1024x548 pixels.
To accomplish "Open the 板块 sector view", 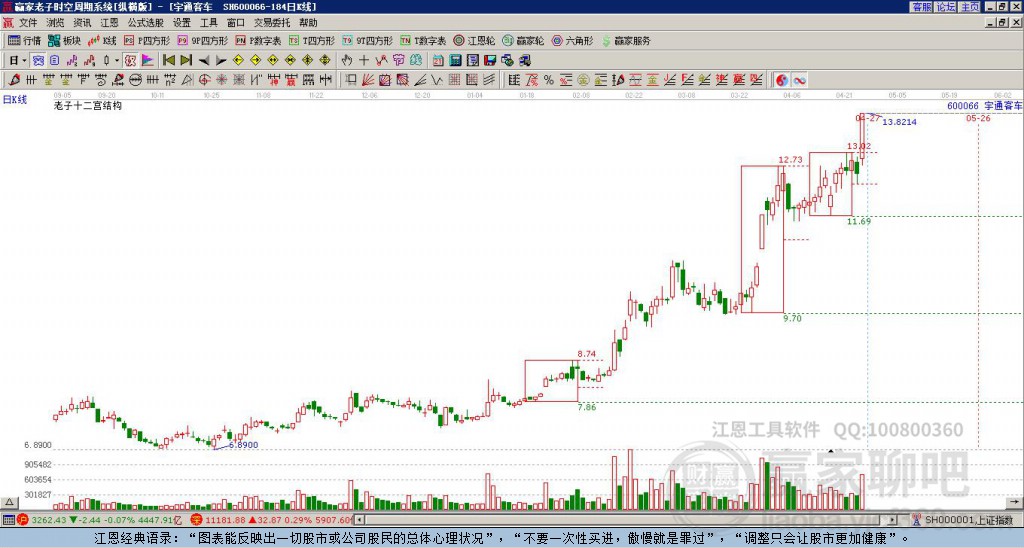I will (65, 40).
